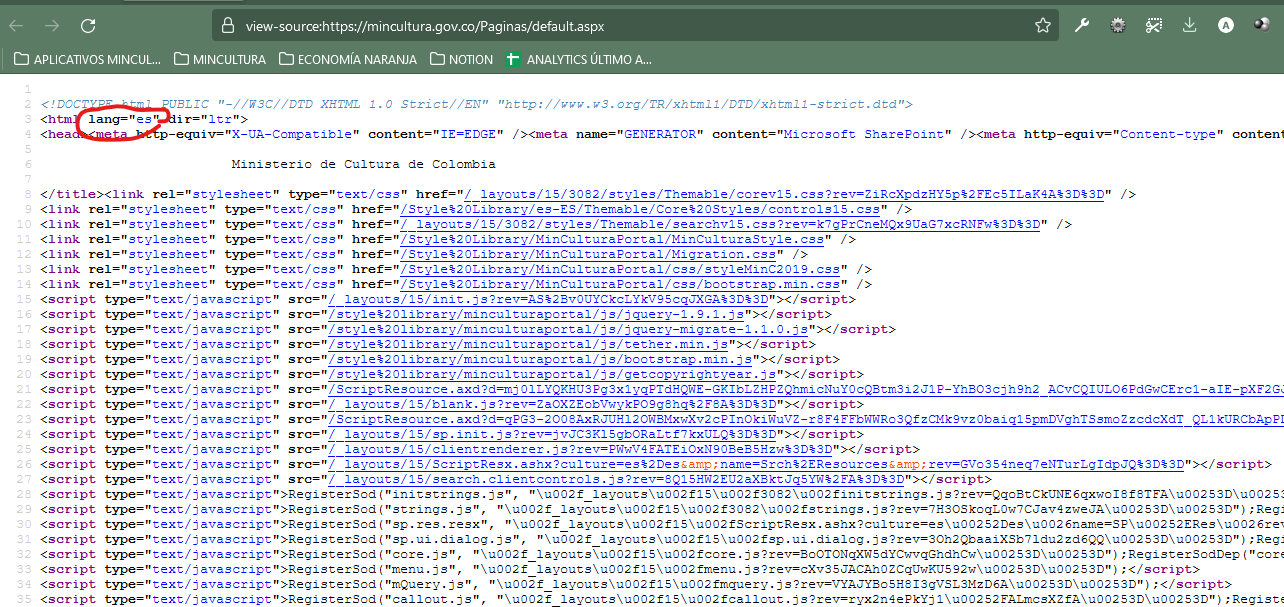Bookmark this page with the star icon
Image resolution: width=1284 pixels, height=607 pixels.
click(x=1042, y=25)
